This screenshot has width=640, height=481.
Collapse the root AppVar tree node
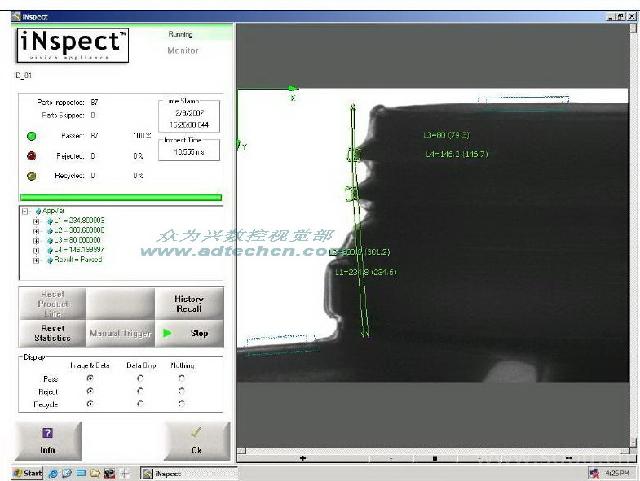[25, 211]
